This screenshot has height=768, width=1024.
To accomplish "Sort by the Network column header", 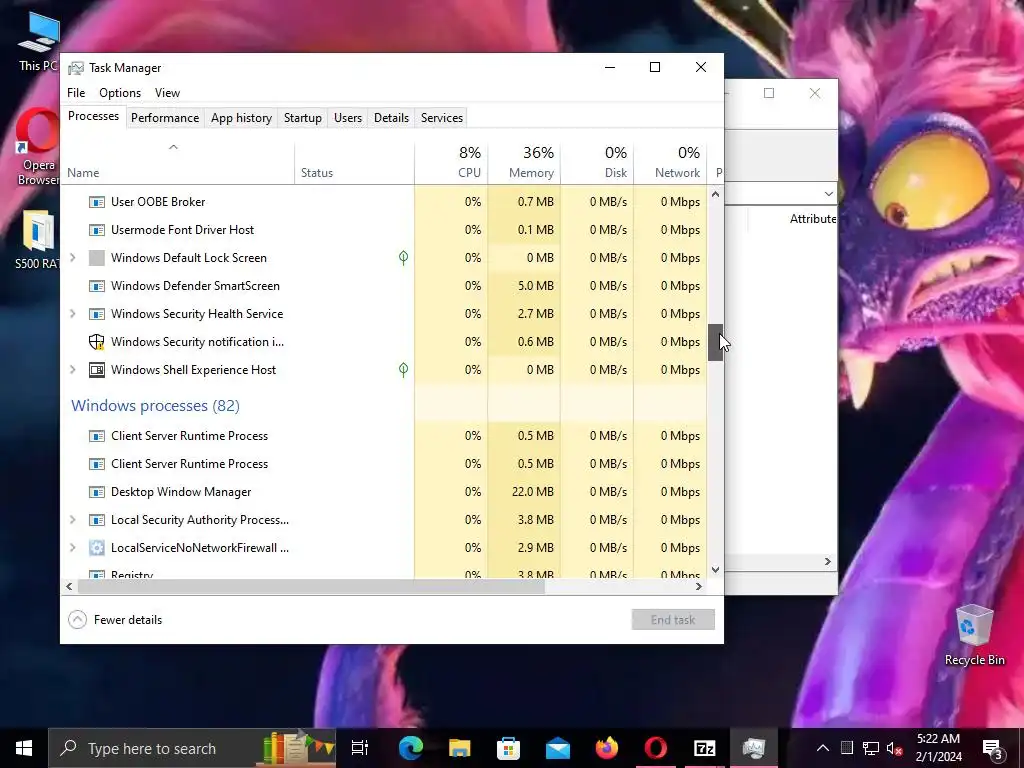I will point(671,163).
